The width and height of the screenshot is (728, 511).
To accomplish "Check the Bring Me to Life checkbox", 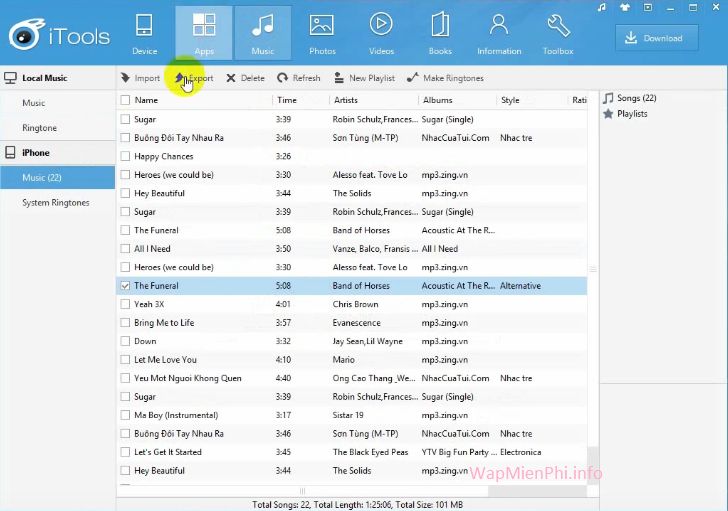I will coord(125,323).
